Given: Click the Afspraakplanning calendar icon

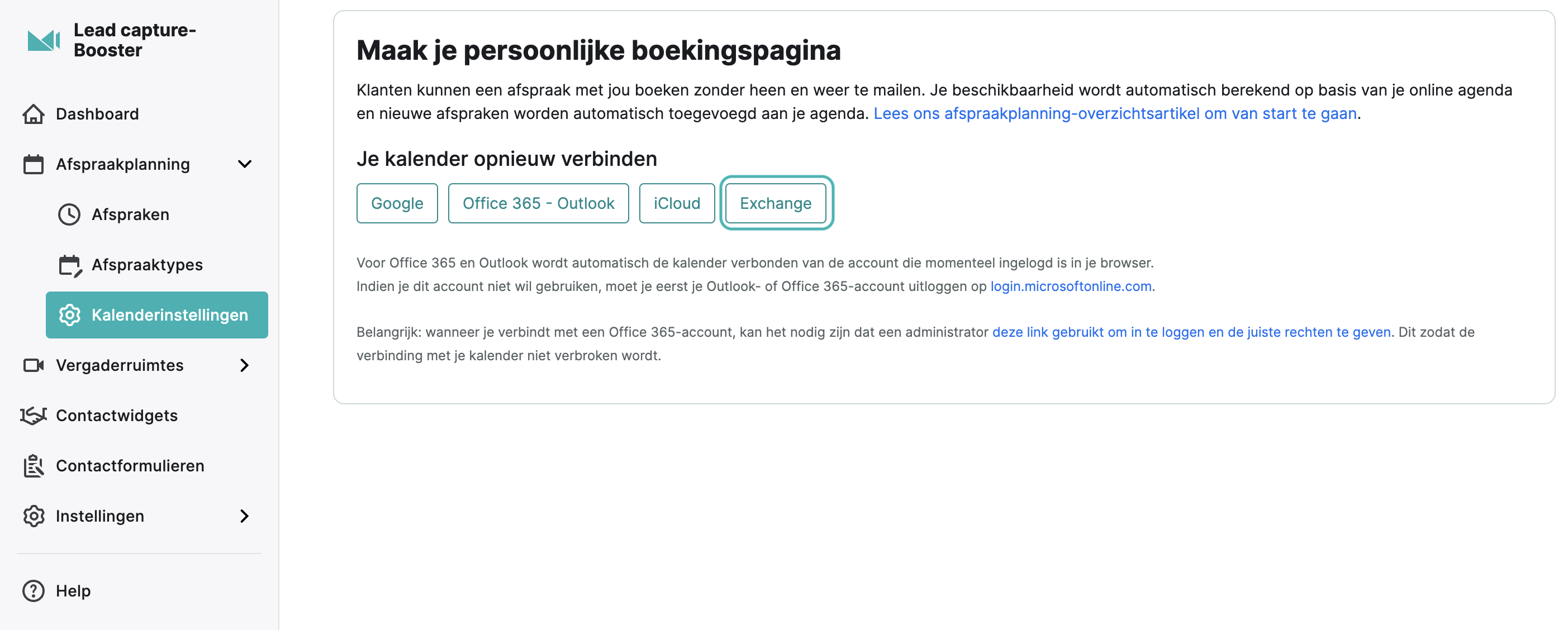Looking at the screenshot, I should point(34,164).
